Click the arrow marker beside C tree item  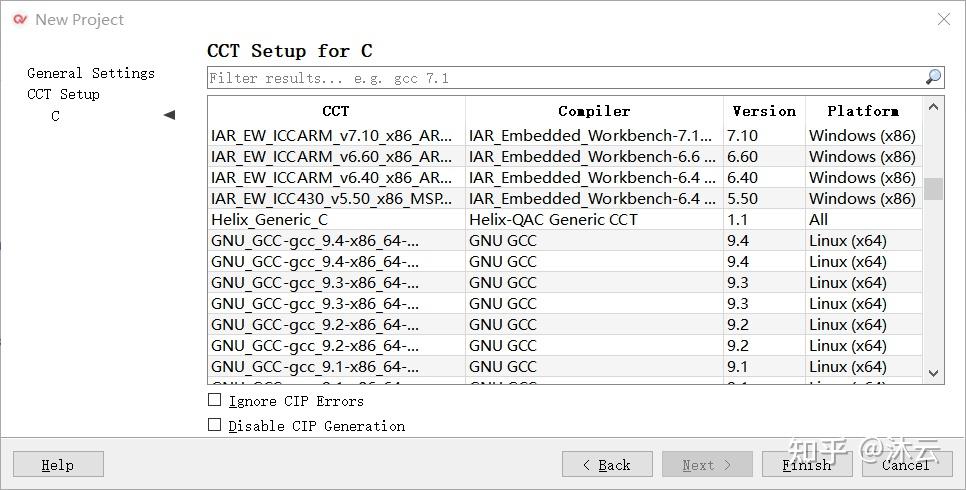[169, 115]
